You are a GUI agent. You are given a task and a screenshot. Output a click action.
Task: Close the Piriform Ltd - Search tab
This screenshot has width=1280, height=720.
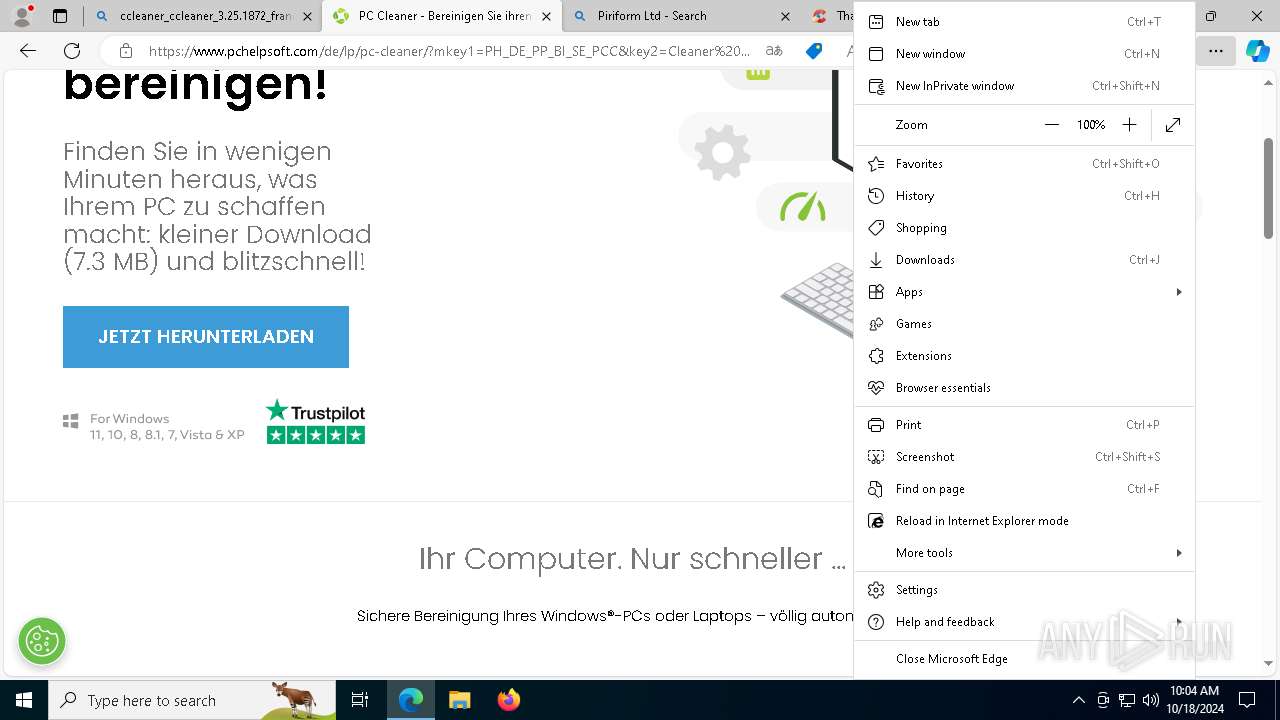click(785, 16)
